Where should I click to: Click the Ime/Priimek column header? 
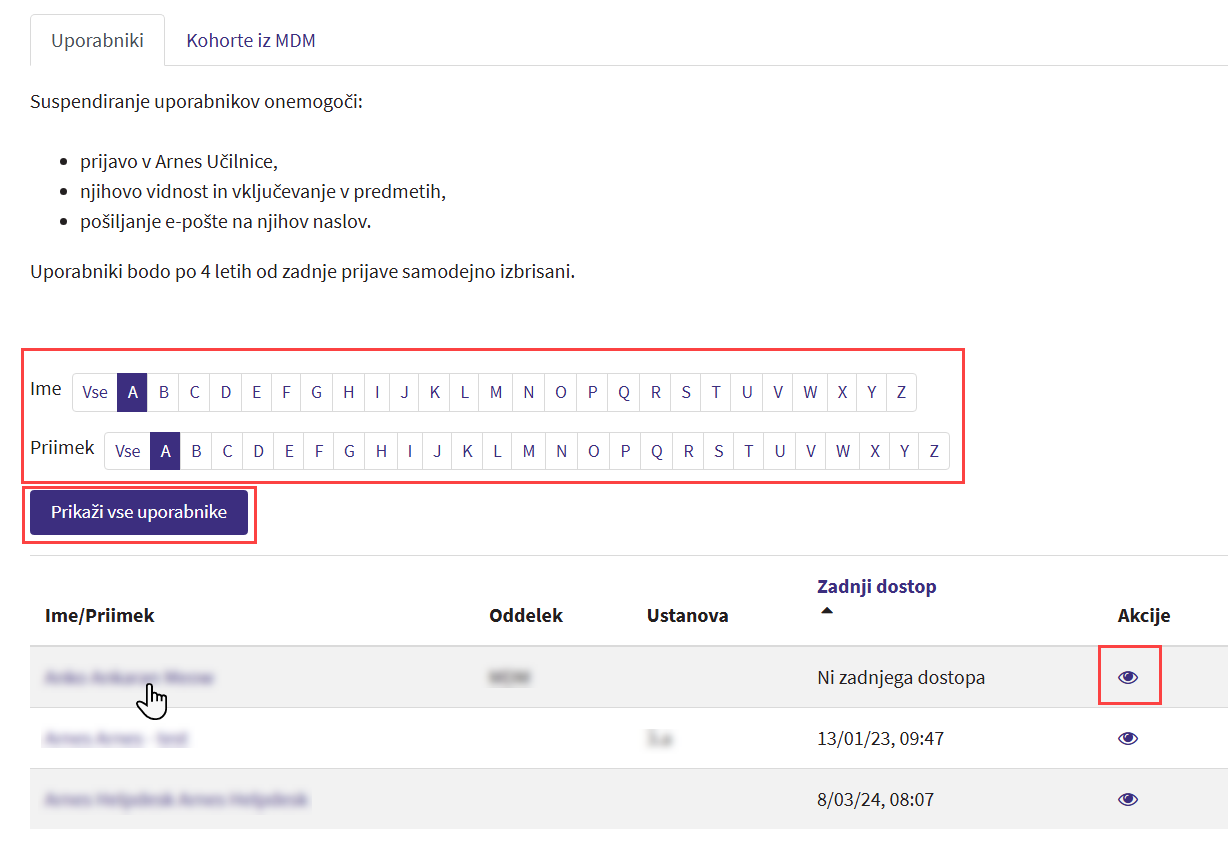pyautogui.click(x=100, y=615)
